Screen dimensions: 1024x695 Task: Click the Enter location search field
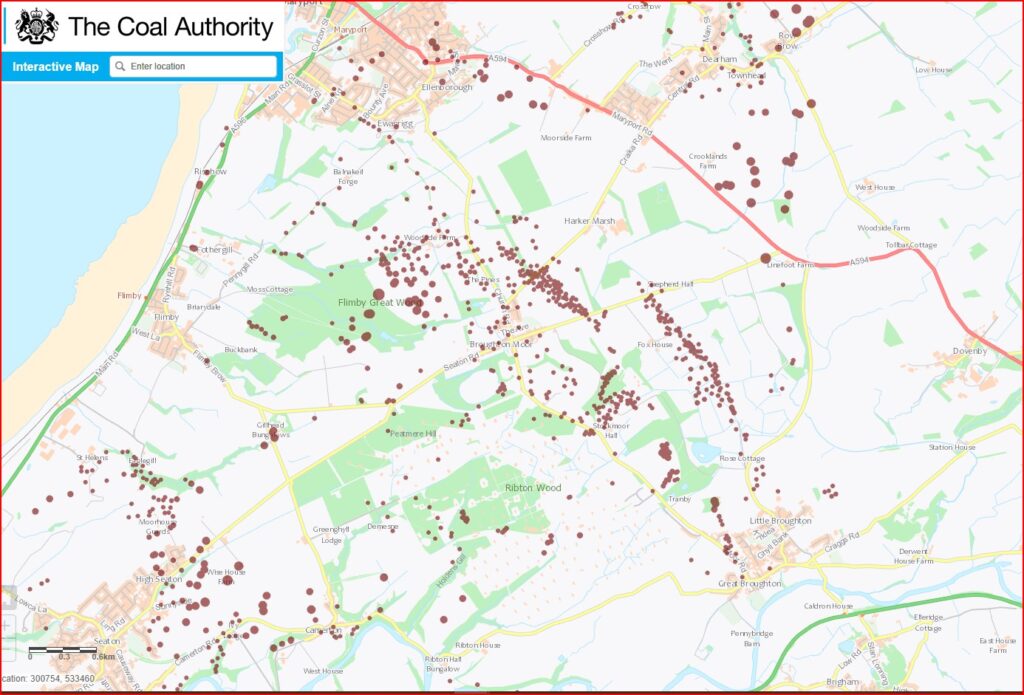(x=195, y=68)
